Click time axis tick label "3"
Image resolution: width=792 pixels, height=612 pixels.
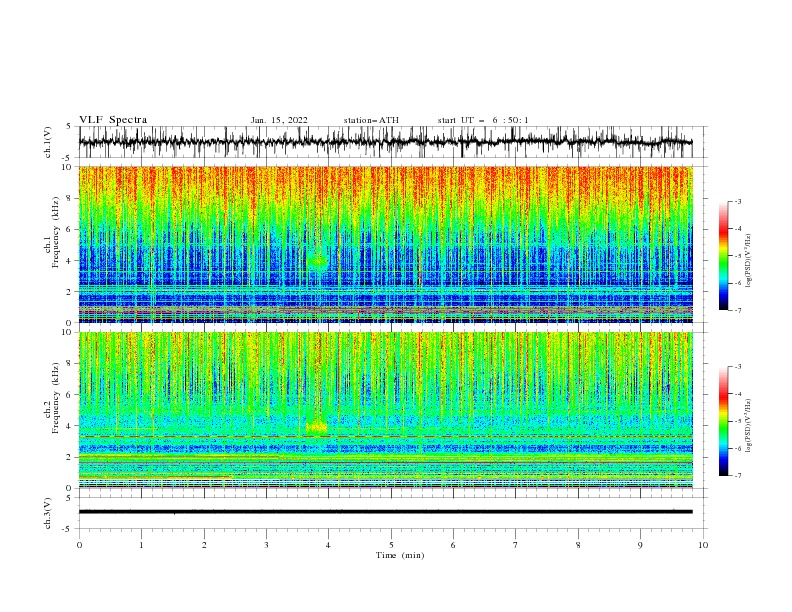click(267, 545)
